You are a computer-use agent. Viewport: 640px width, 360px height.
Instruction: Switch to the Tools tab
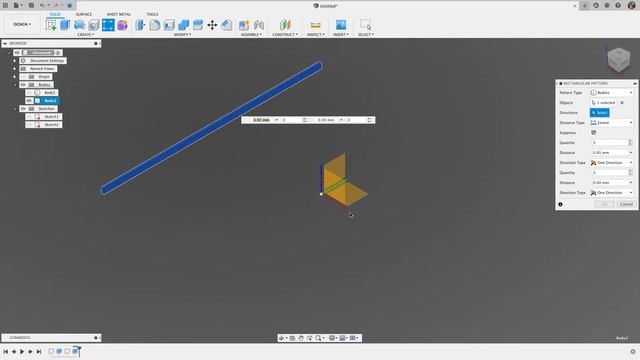tap(152, 14)
